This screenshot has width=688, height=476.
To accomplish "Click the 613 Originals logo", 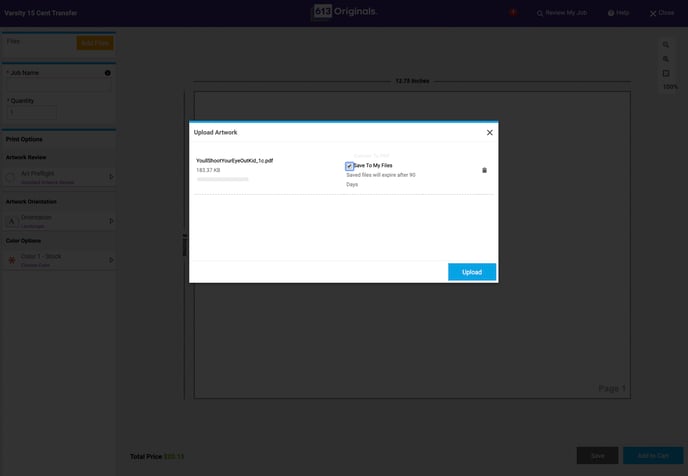I will point(344,12).
